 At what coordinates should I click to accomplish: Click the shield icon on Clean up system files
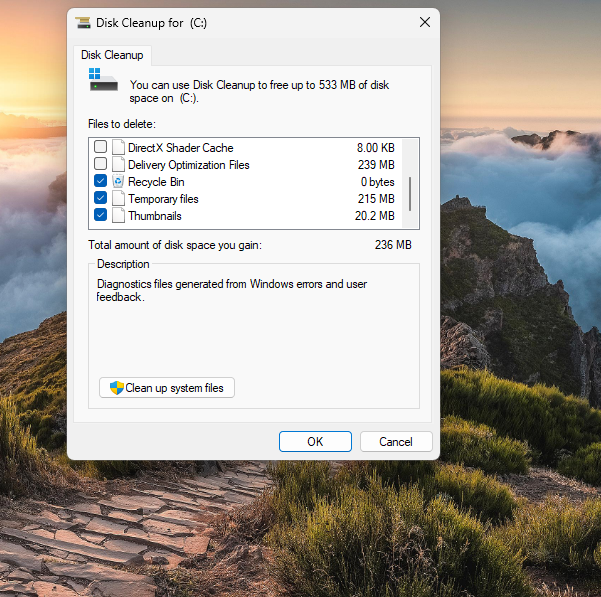pyautogui.click(x=116, y=388)
